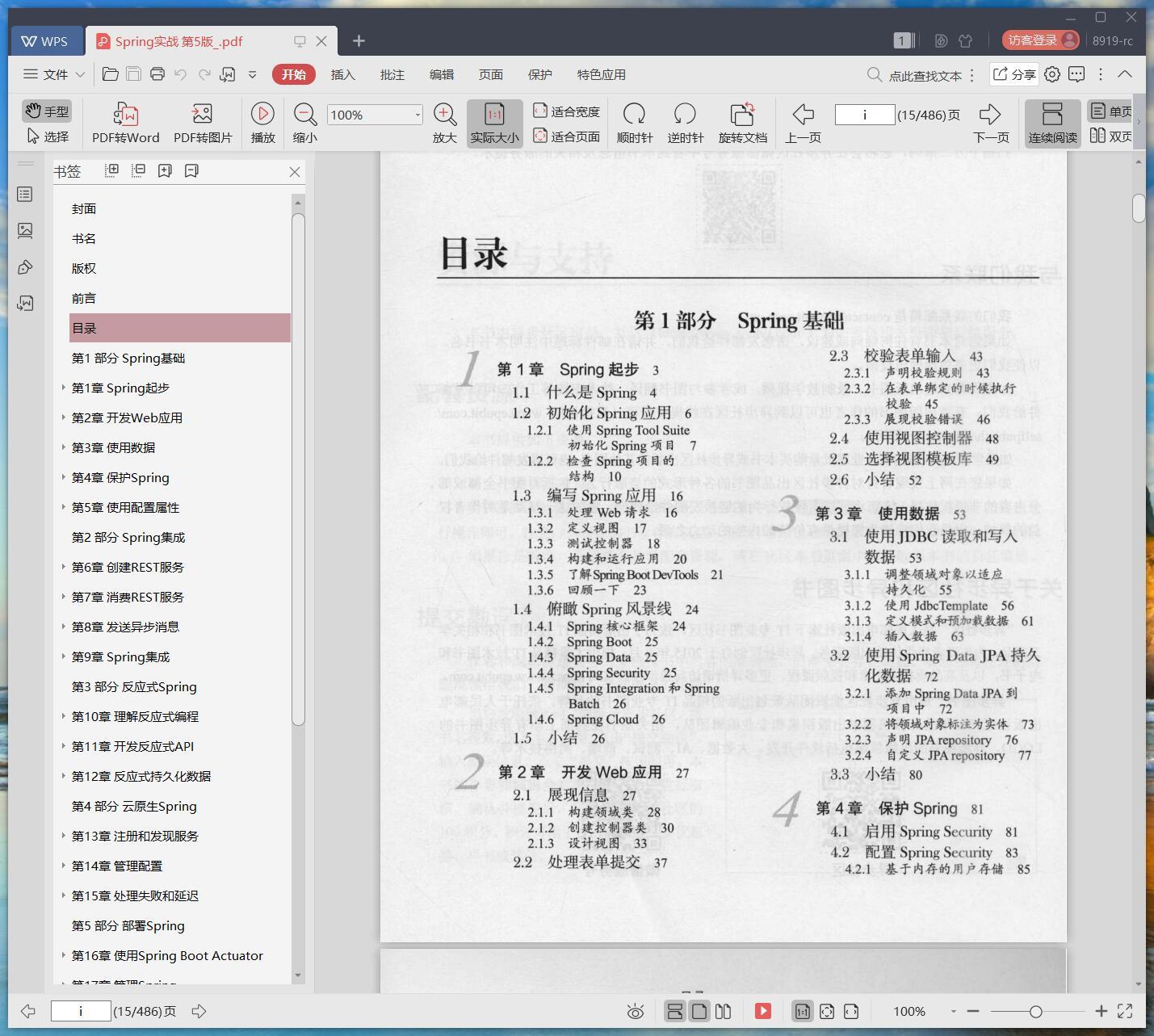1154x1036 pixels.
Task: Open the 100% zoom combo box in toolbar
Action: [x=375, y=115]
